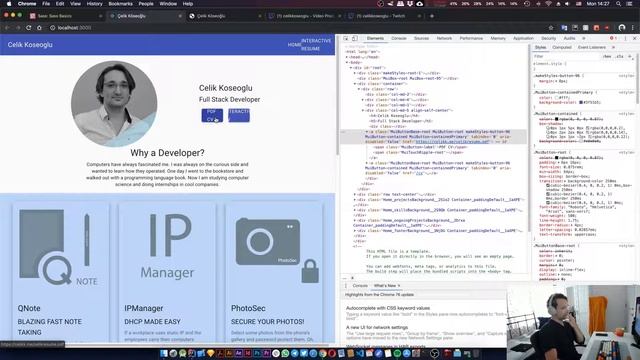
Task: Launch WhatsApp from the dock
Action: point(285,353)
